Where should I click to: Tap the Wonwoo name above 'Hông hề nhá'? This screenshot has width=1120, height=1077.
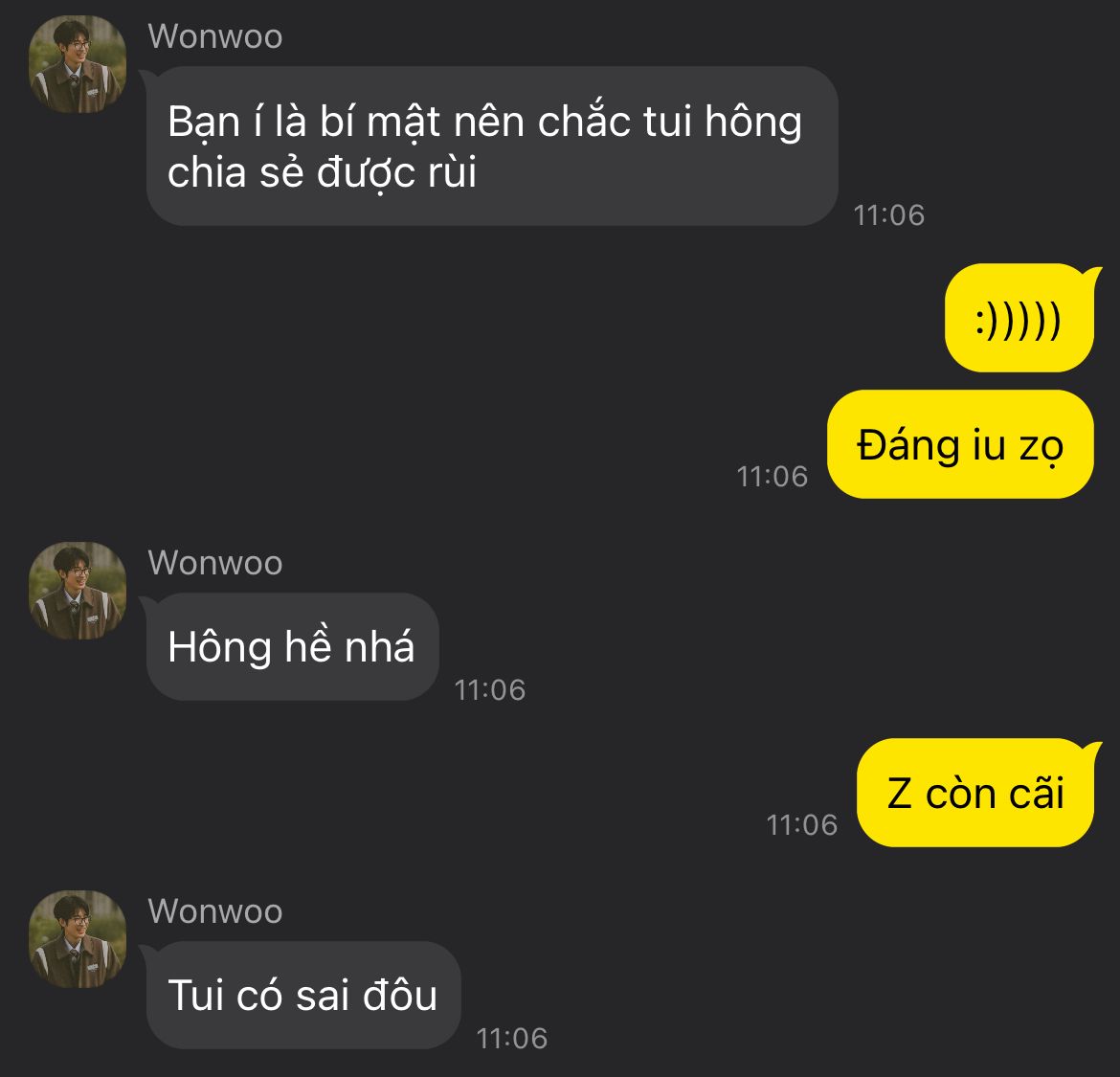pos(215,563)
